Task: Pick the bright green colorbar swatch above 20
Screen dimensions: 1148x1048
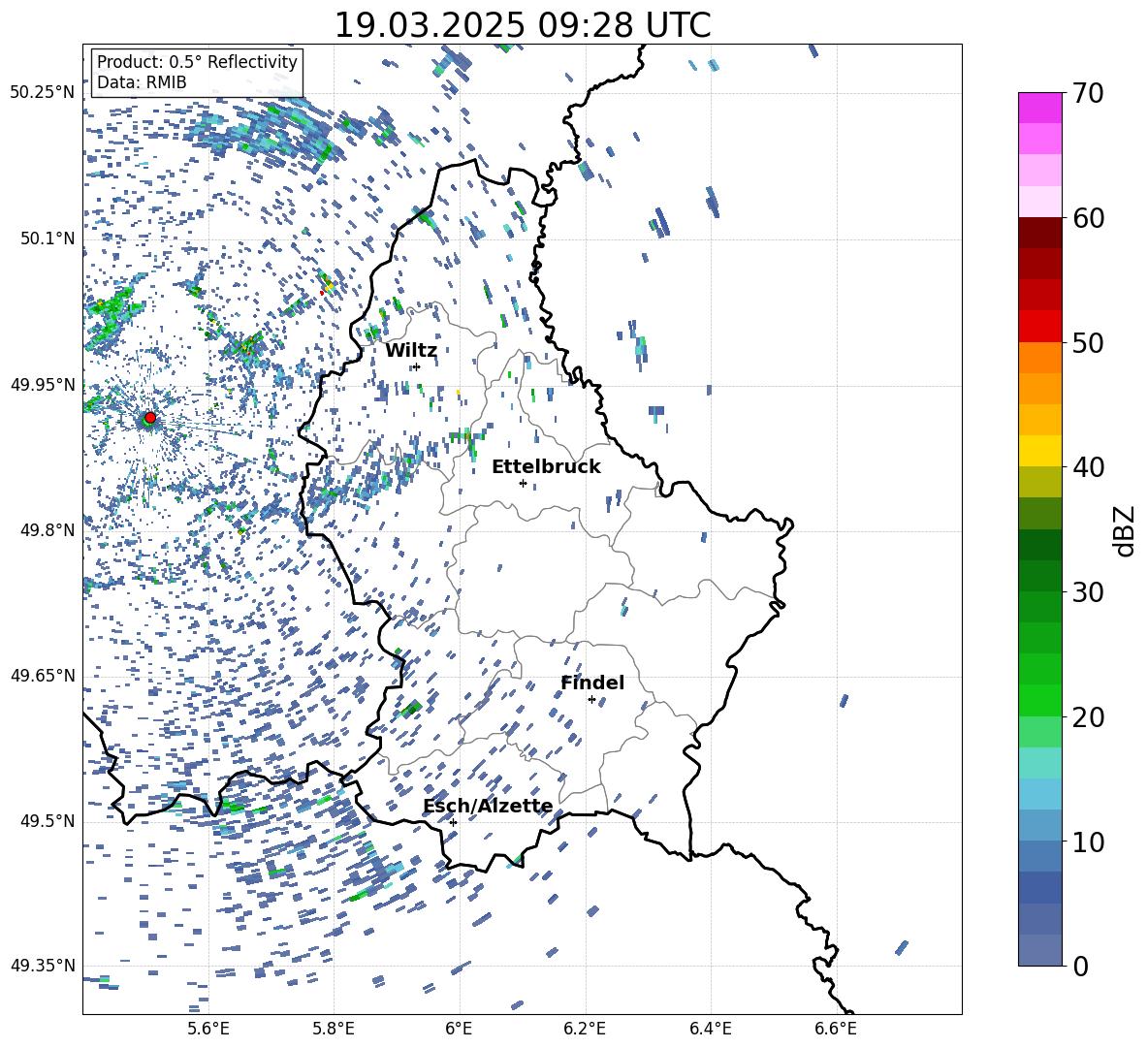Action: pyautogui.click(x=1040, y=700)
